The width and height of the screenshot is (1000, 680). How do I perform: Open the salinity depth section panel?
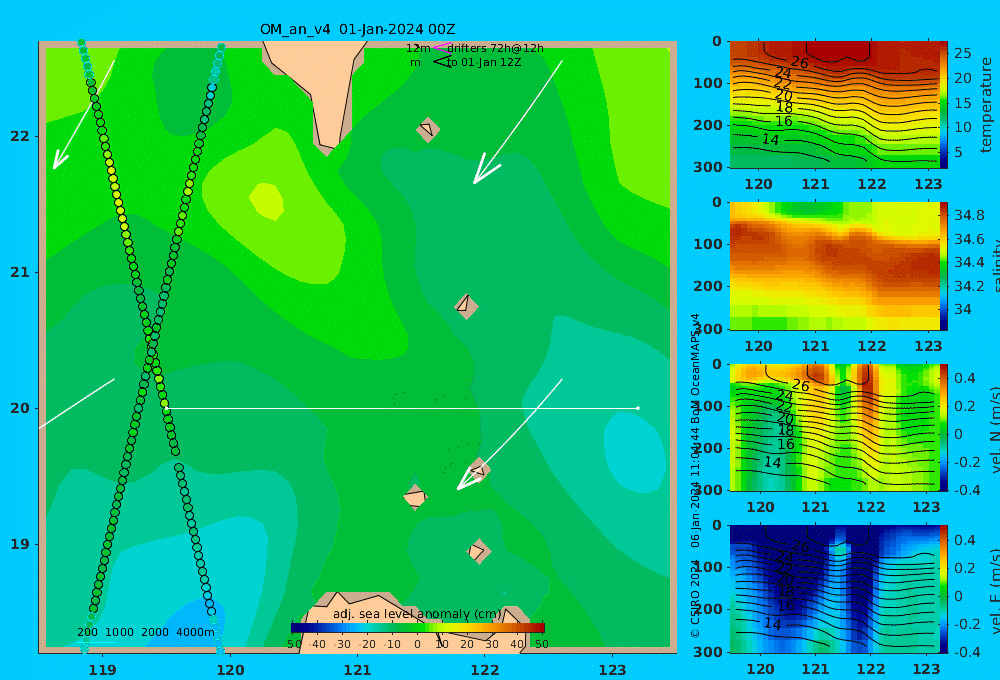click(x=835, y=266)
